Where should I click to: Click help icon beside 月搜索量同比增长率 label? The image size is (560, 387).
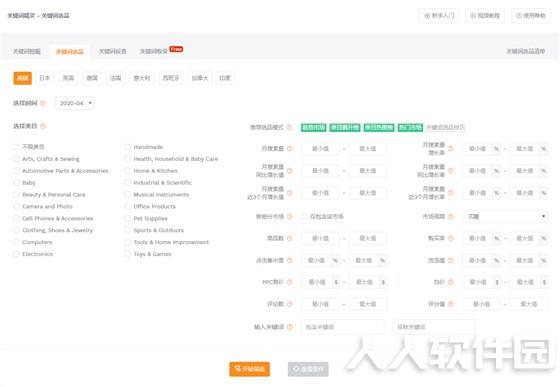[451, 171]
